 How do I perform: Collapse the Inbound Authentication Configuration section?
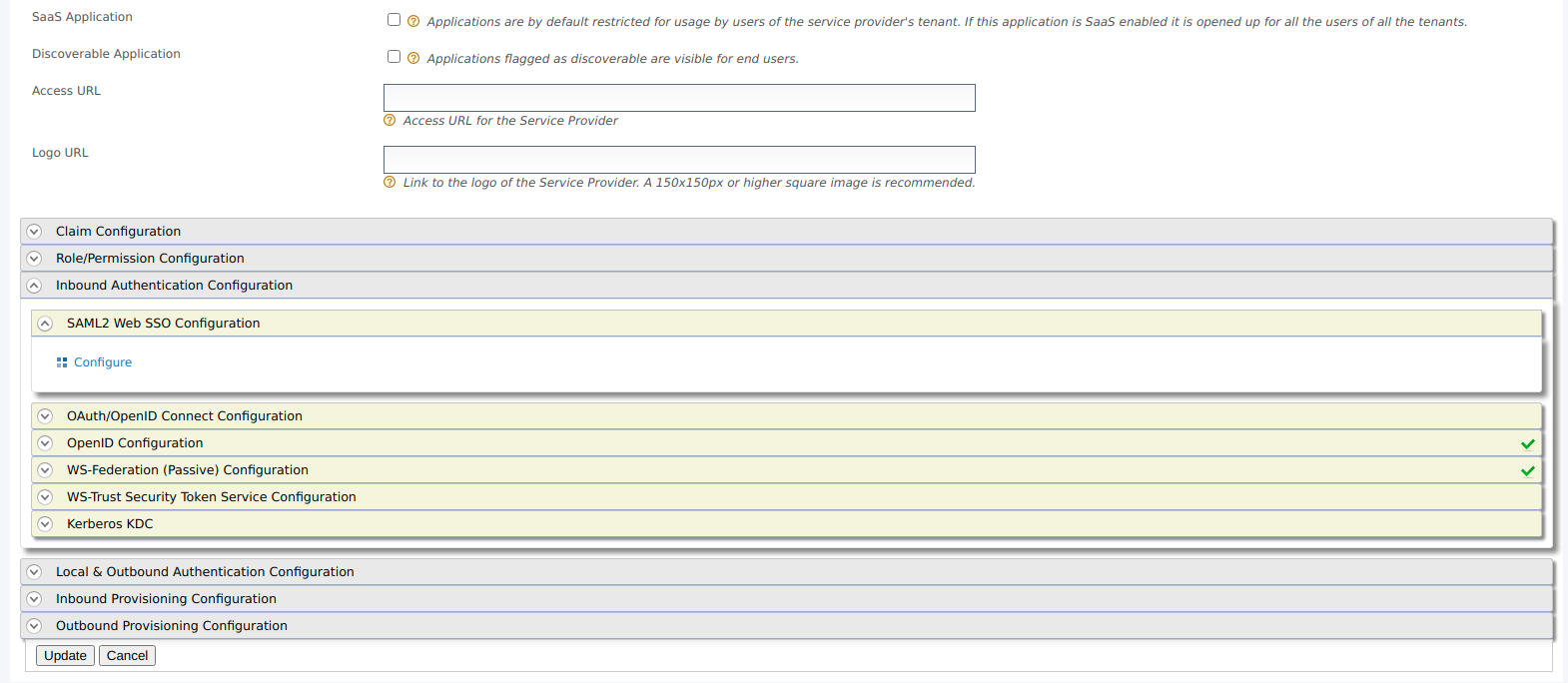click(x=34, y=285)
